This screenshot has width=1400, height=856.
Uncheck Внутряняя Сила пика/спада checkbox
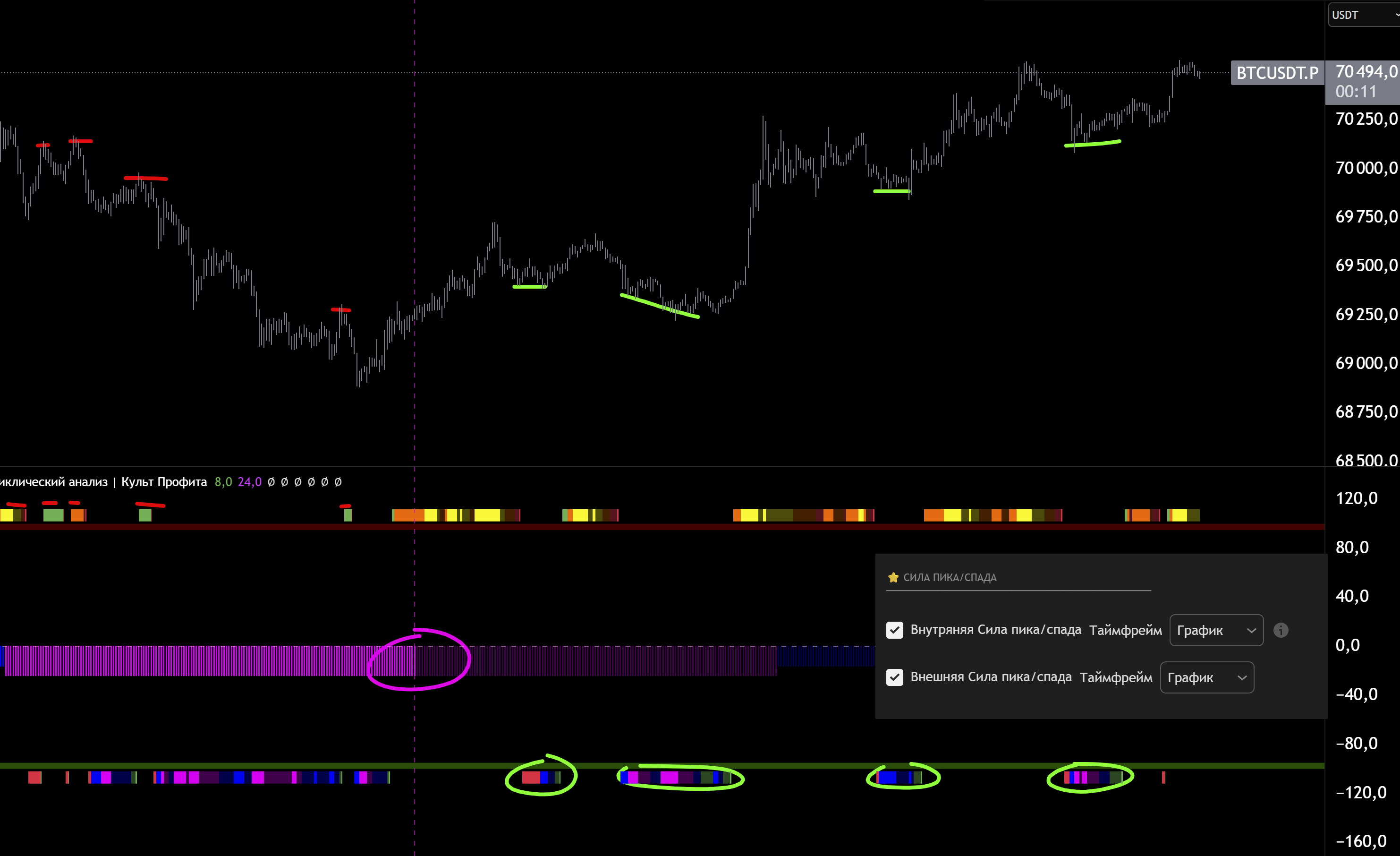(x=894, y=630)
